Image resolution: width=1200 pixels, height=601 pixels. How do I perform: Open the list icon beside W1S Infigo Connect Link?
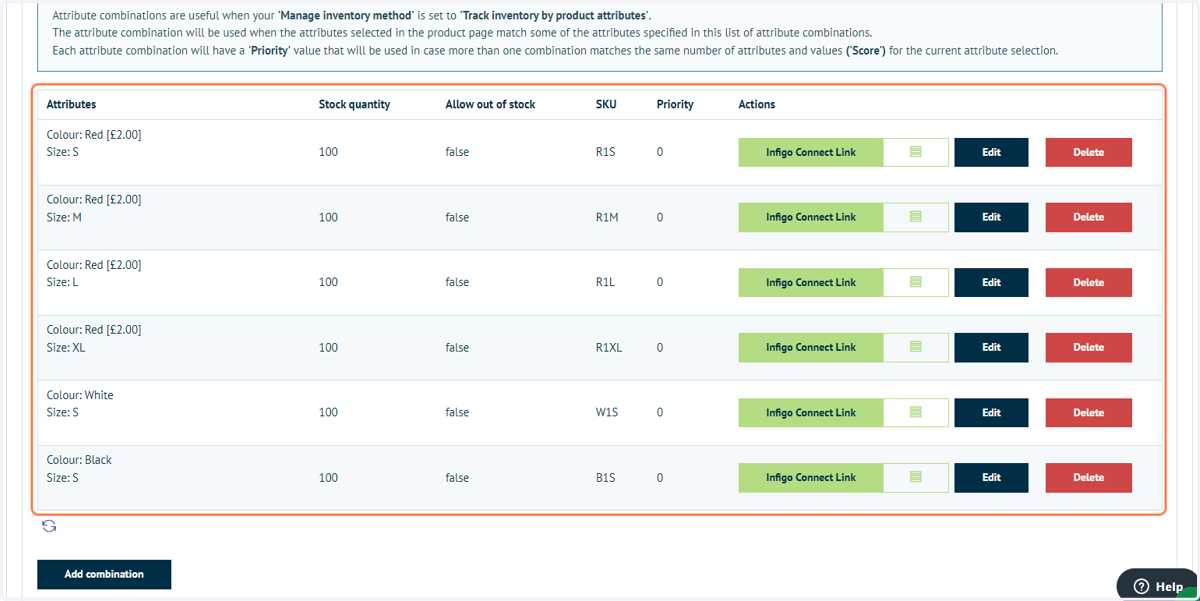tap(916, 412)
